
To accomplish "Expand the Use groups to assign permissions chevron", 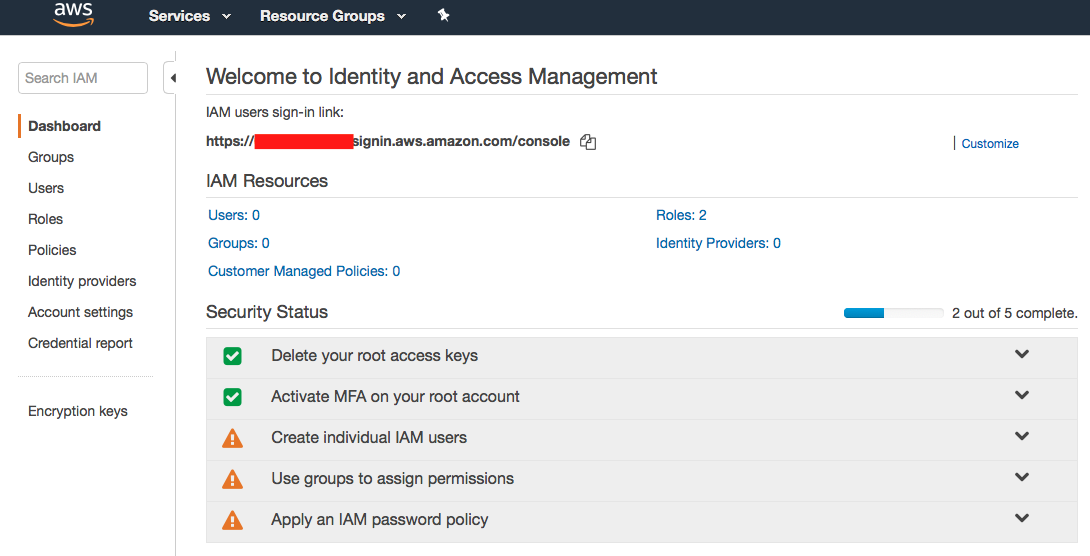I will (x=1021, y=477).
